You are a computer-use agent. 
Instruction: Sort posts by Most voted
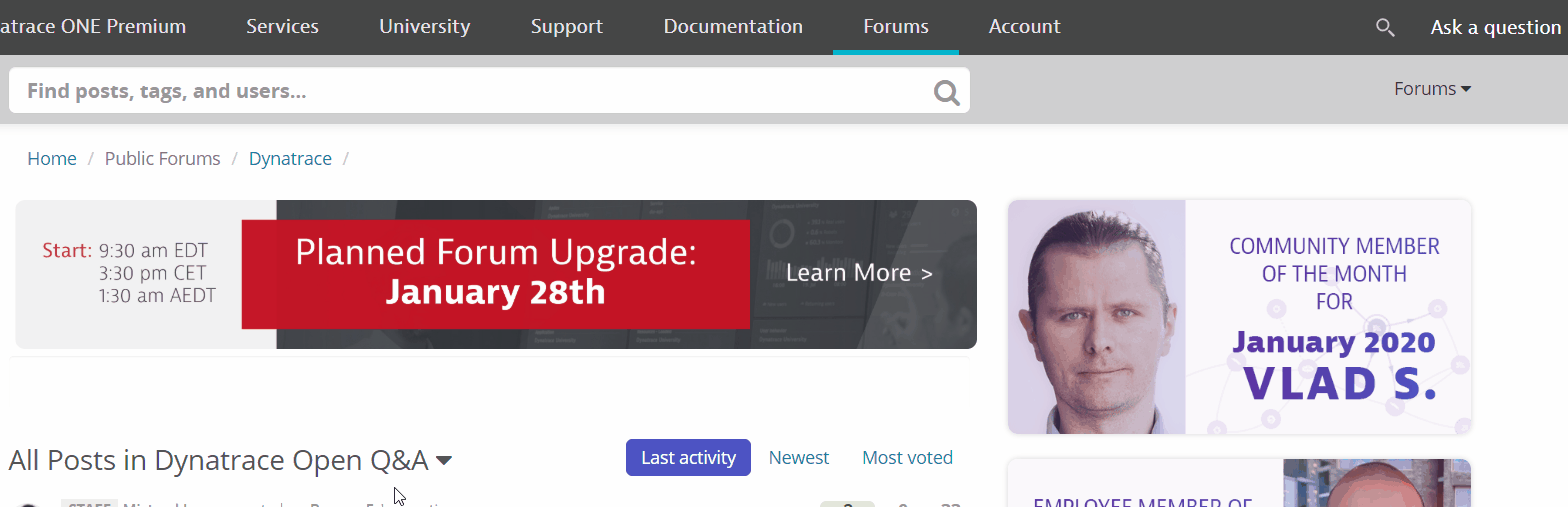tap(907, 458)
